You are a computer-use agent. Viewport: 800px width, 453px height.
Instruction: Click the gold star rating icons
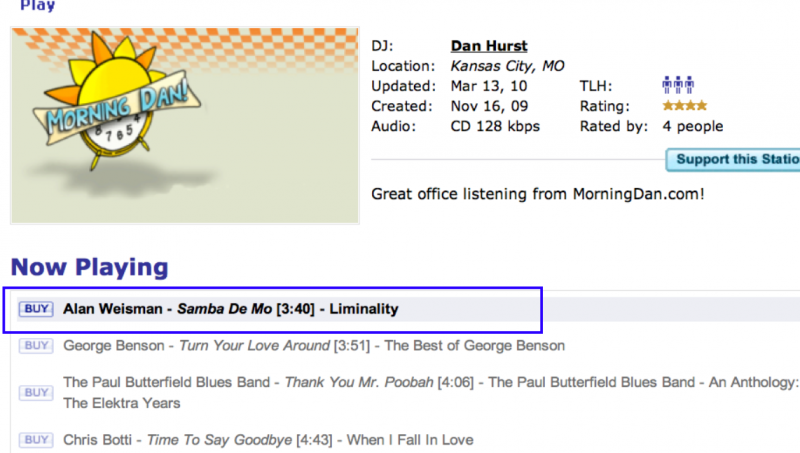click(684, 106)
